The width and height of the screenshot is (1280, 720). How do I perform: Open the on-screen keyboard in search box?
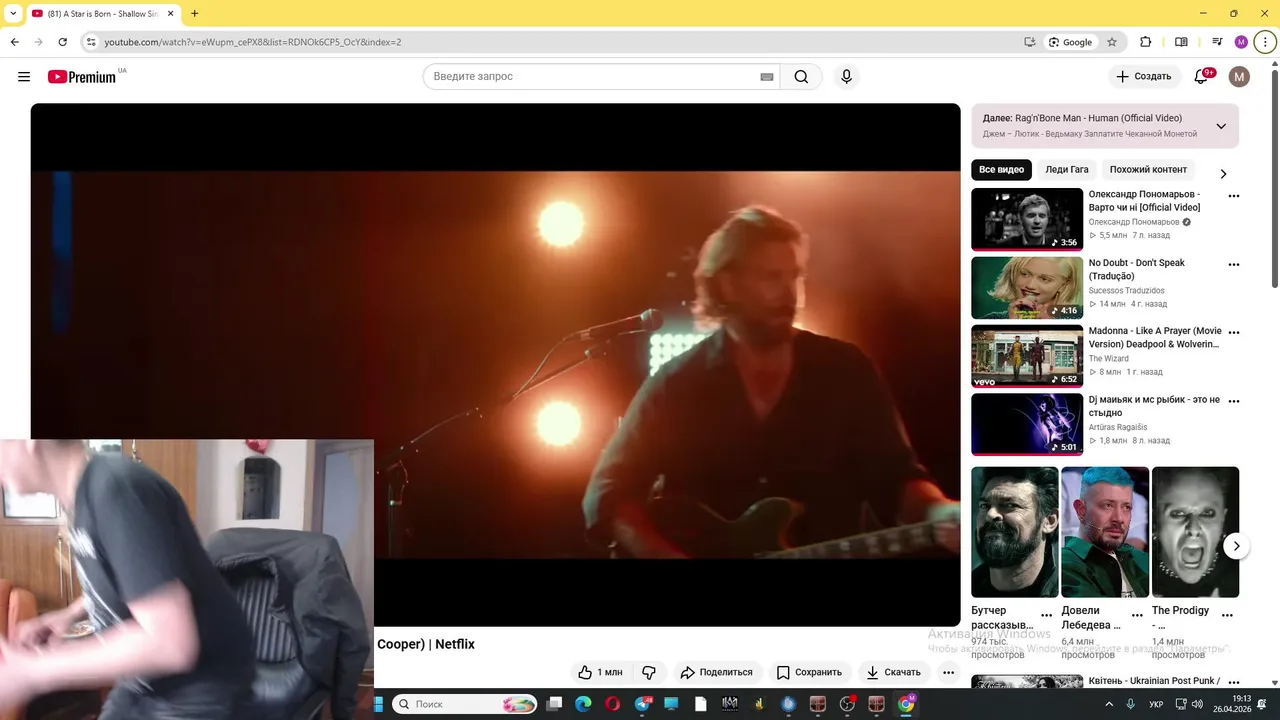tap(767, 77)
